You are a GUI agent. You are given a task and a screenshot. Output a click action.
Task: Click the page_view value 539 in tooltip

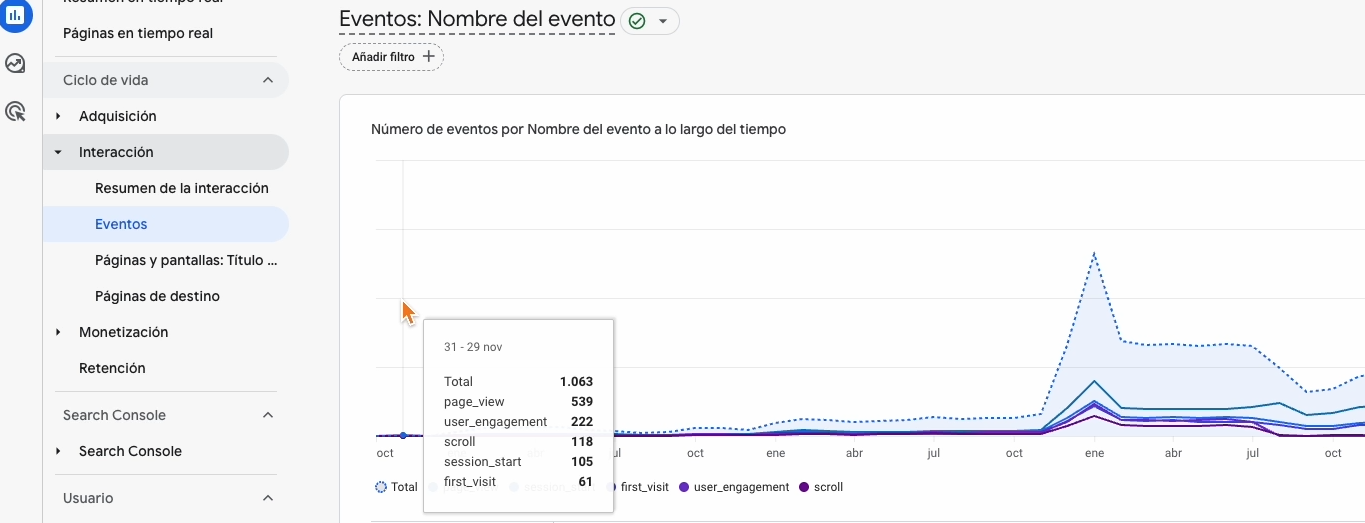(581, 402)
